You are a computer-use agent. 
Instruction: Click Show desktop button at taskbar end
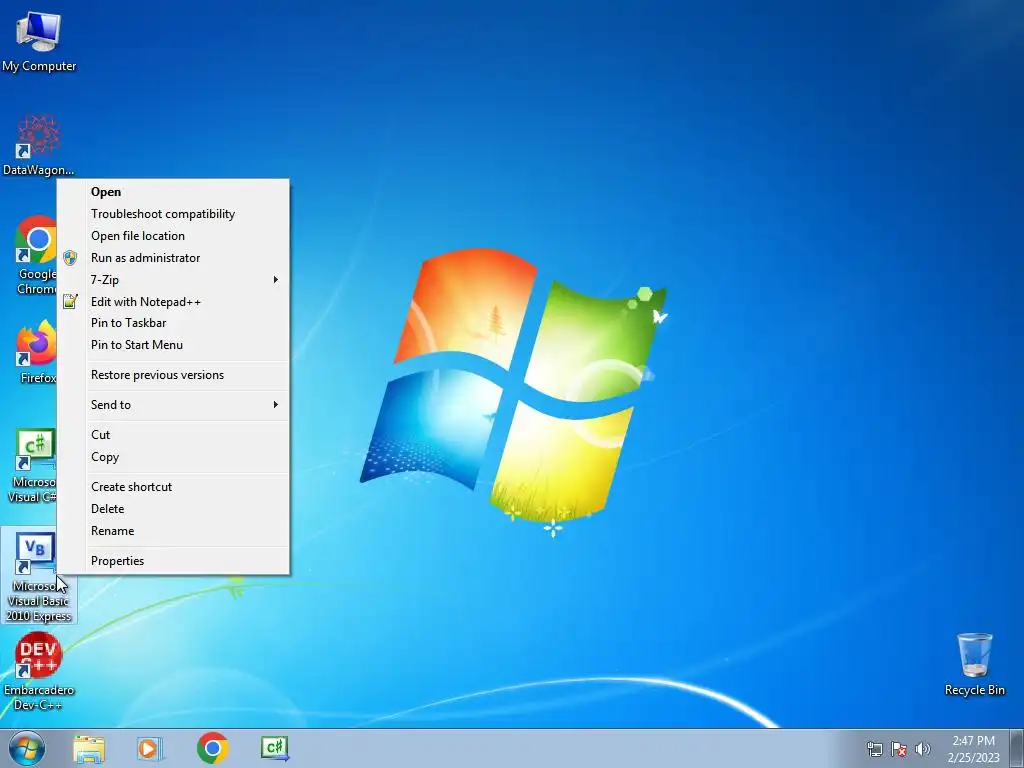[1017, 748]
